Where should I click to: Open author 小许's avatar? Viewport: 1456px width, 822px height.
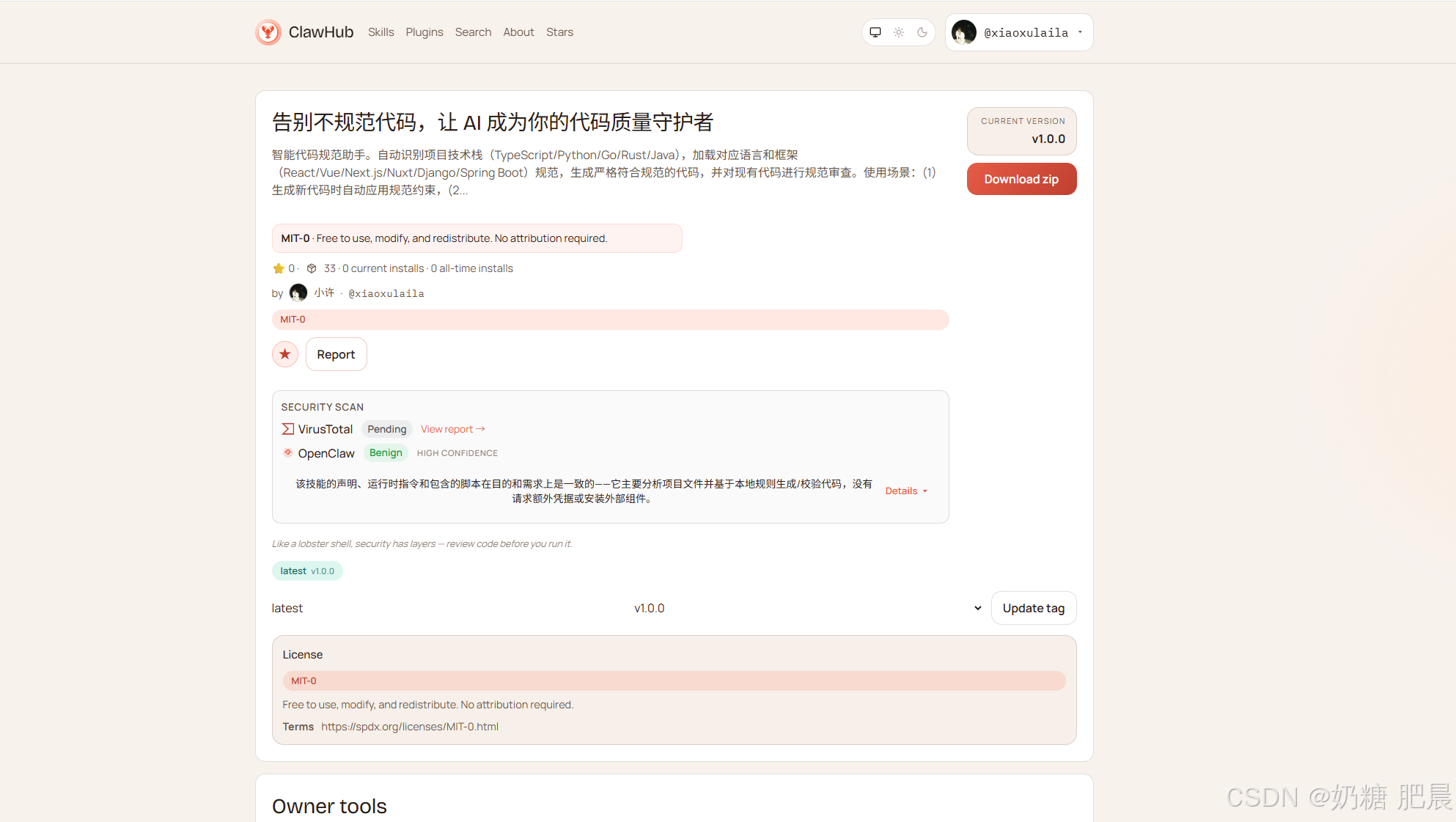pyautogui.click(x=298, y=293)
